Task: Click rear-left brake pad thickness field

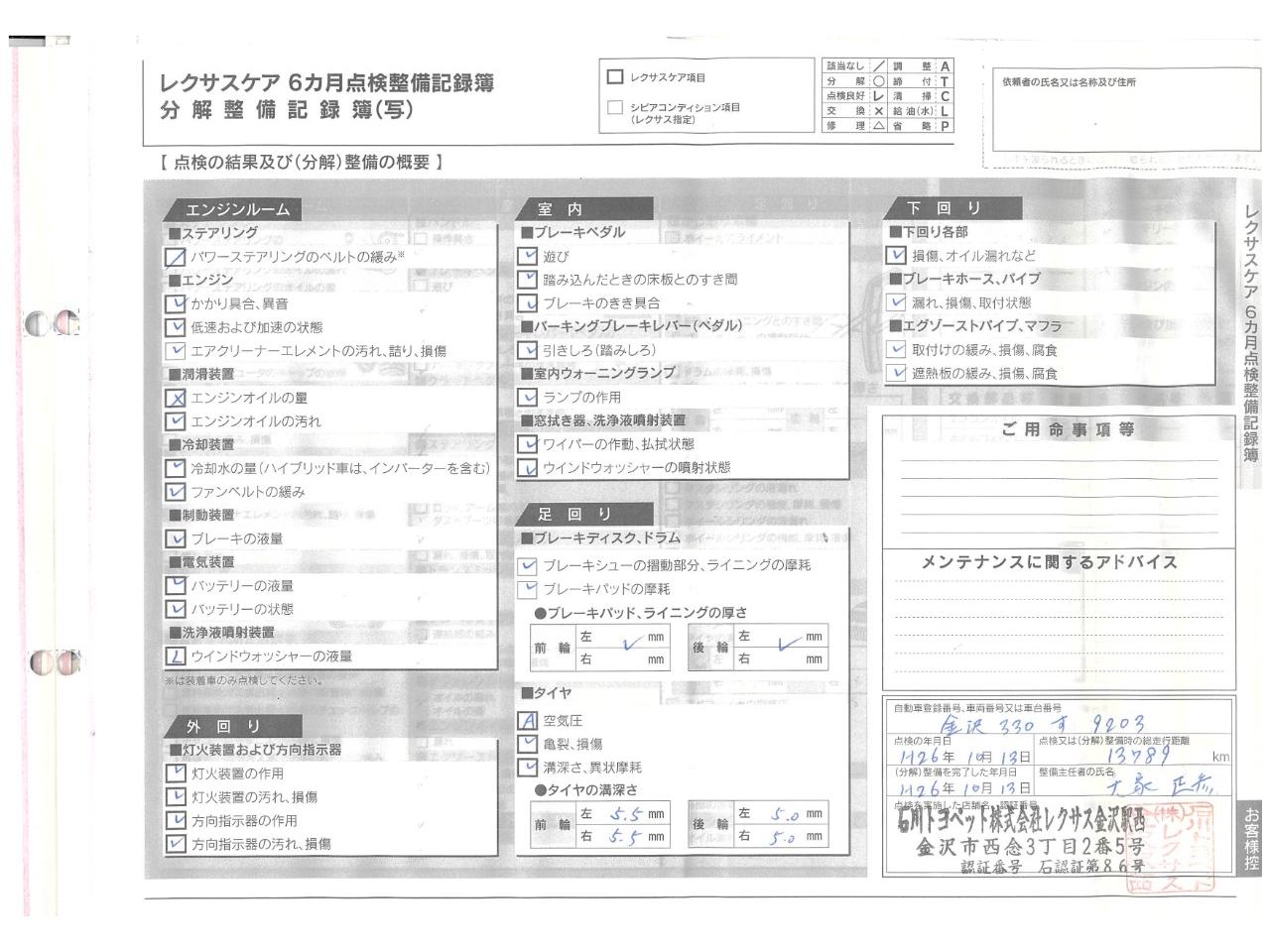Action: [781, 638]
